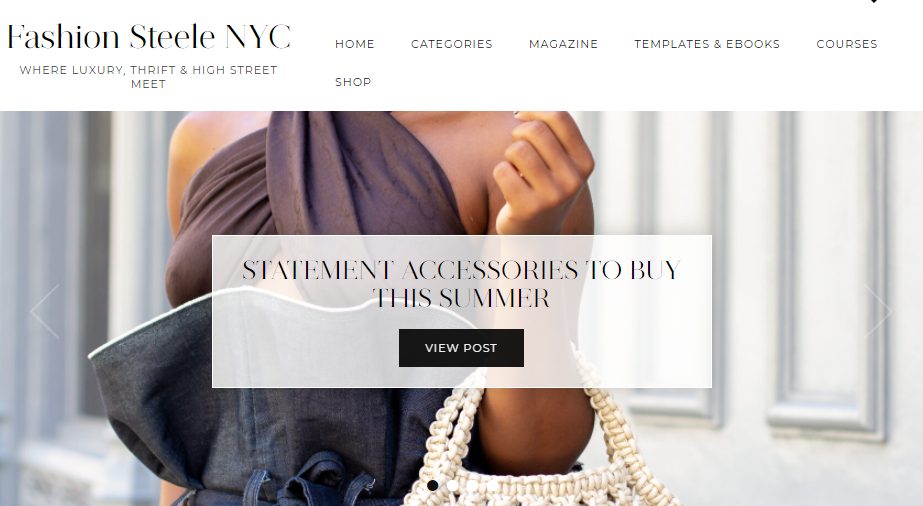
Task: Open the MAGAZINE menu entry
Action: coord(563,44)
